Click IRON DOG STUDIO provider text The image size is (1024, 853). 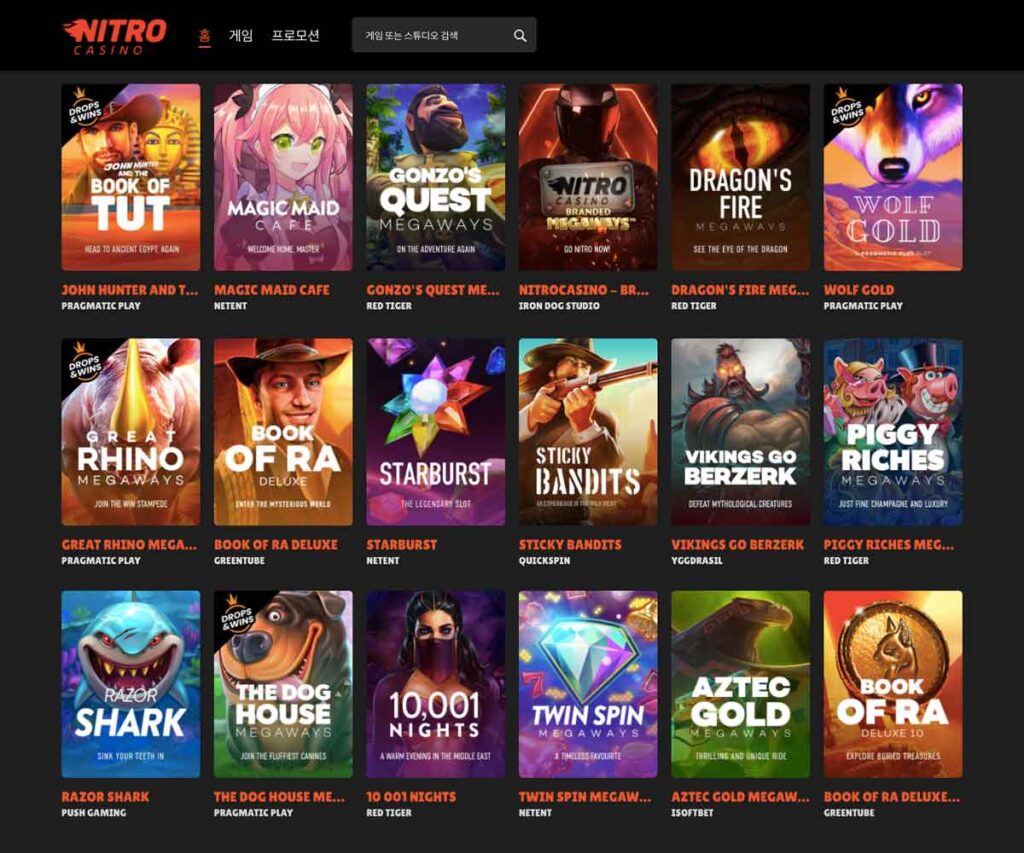point(559,306)
